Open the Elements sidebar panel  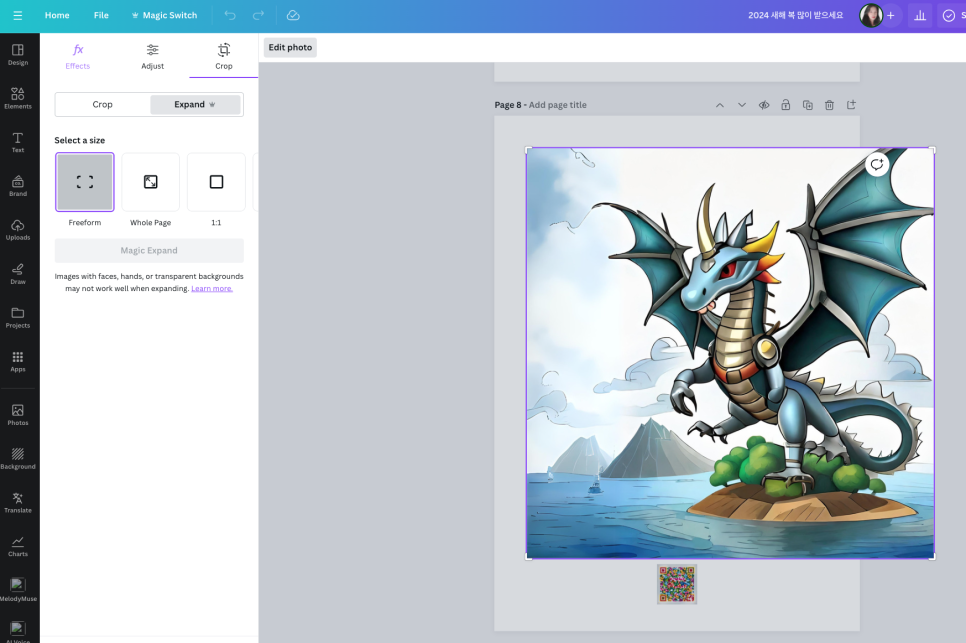(18, 99)
